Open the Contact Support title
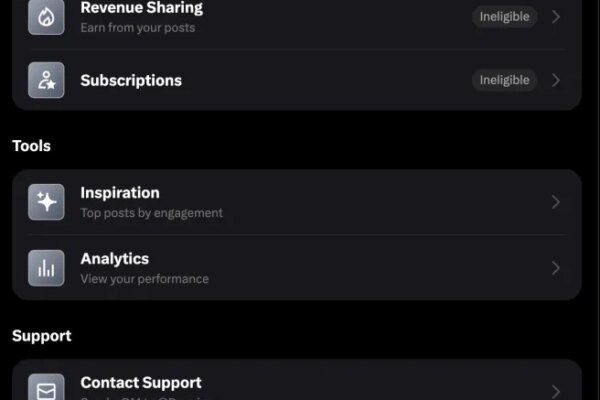This screenshot has height=400, width=600. click(x=141, y=382)
